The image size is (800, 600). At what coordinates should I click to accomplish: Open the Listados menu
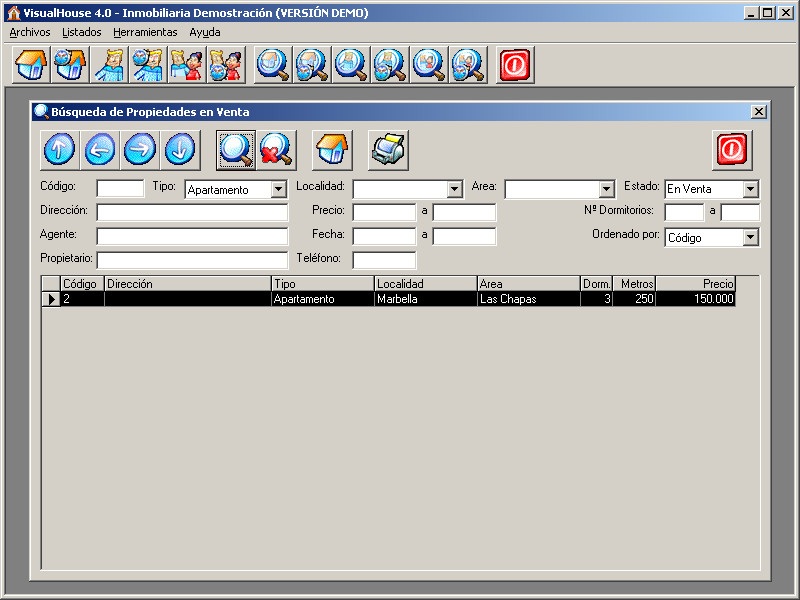pyautogui.click(x=82, y=32)
